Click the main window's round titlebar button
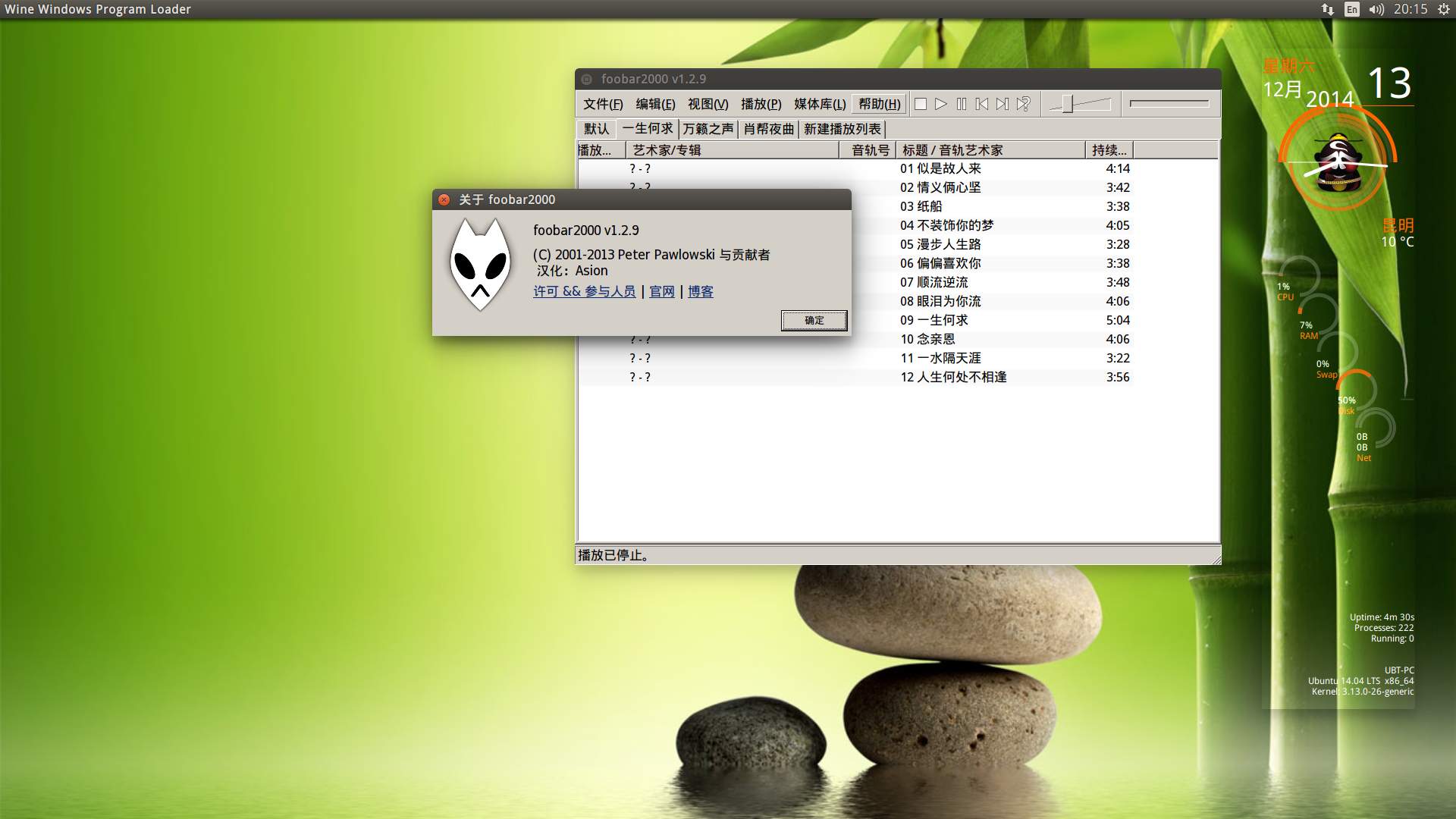The height and width of the screenshot is (819, 1456). [586, 79]
